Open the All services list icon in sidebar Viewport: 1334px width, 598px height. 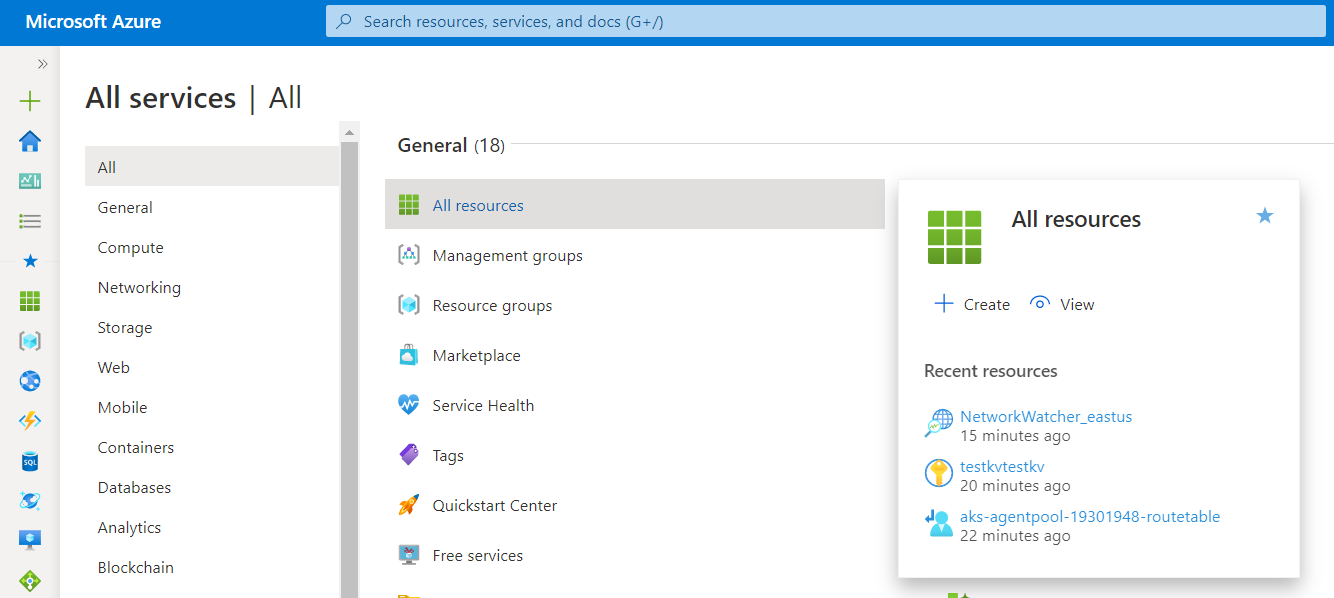(30, 221)
